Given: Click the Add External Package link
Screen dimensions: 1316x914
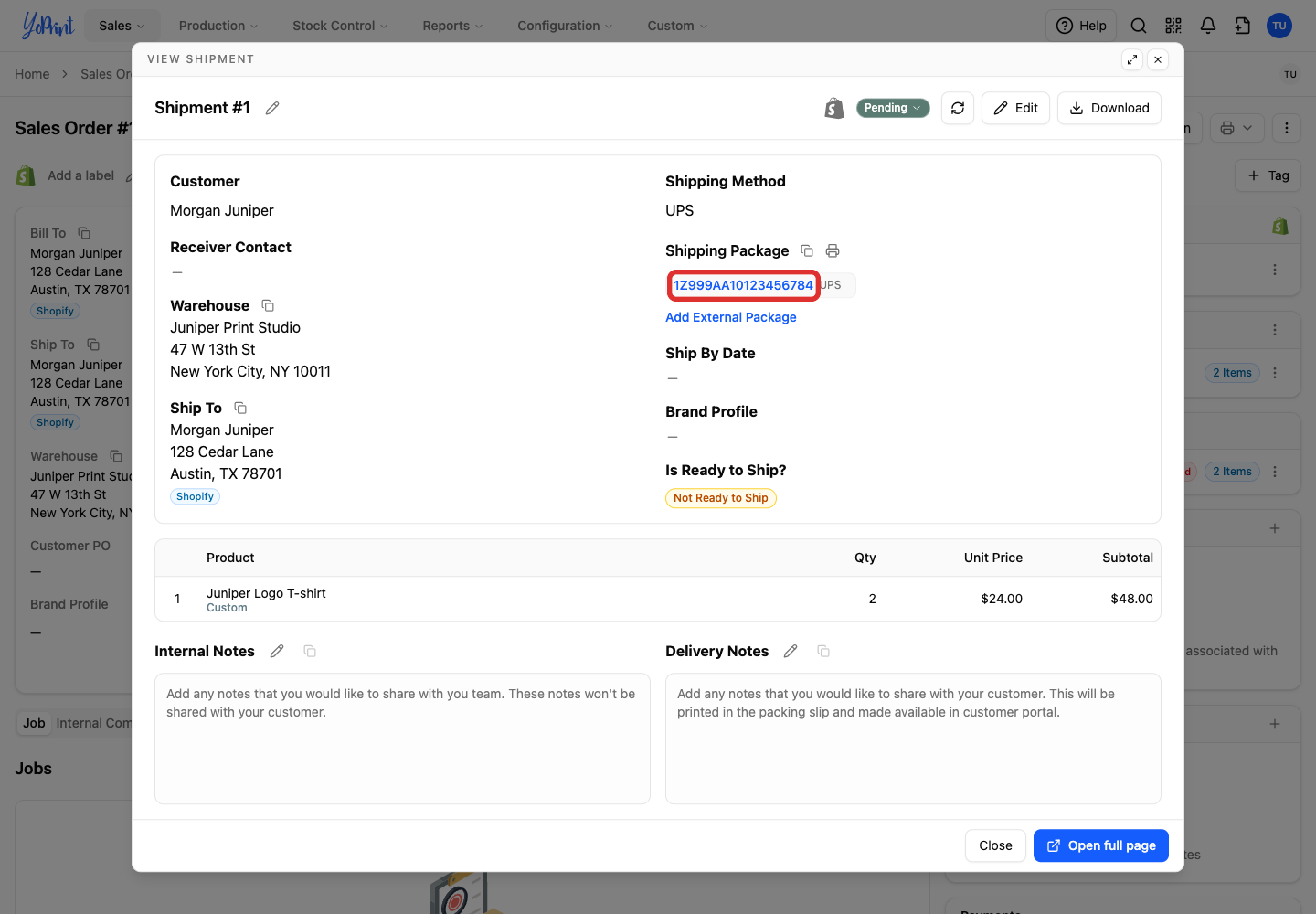Looking at the screenshot, I should 731,317.
